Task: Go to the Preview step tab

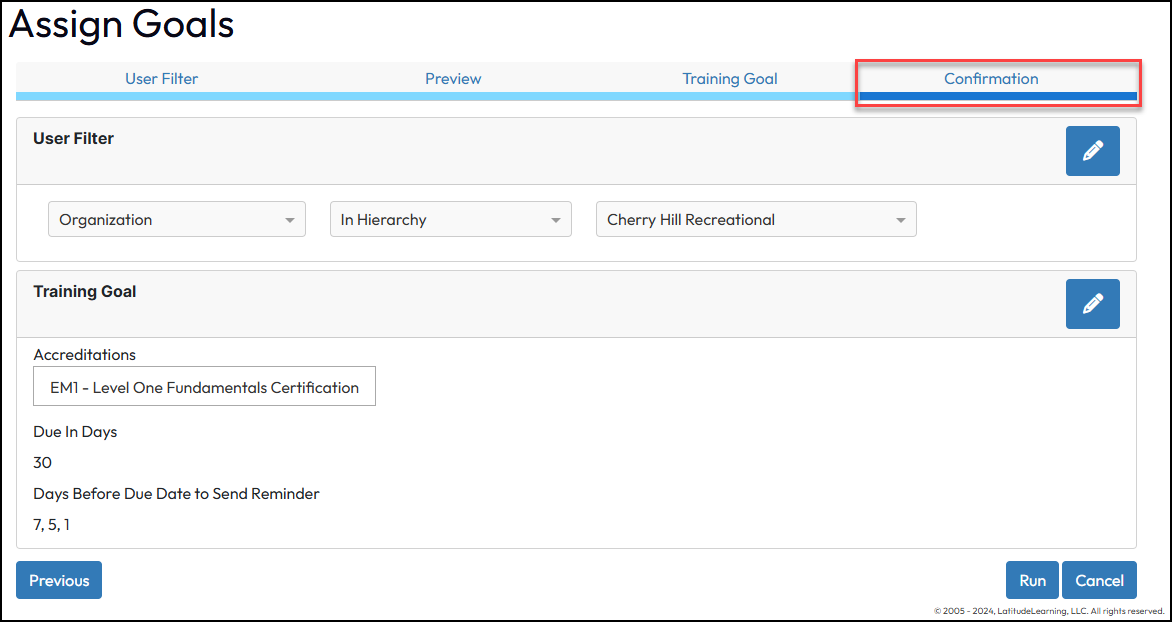Action: [x=453, y=79]
